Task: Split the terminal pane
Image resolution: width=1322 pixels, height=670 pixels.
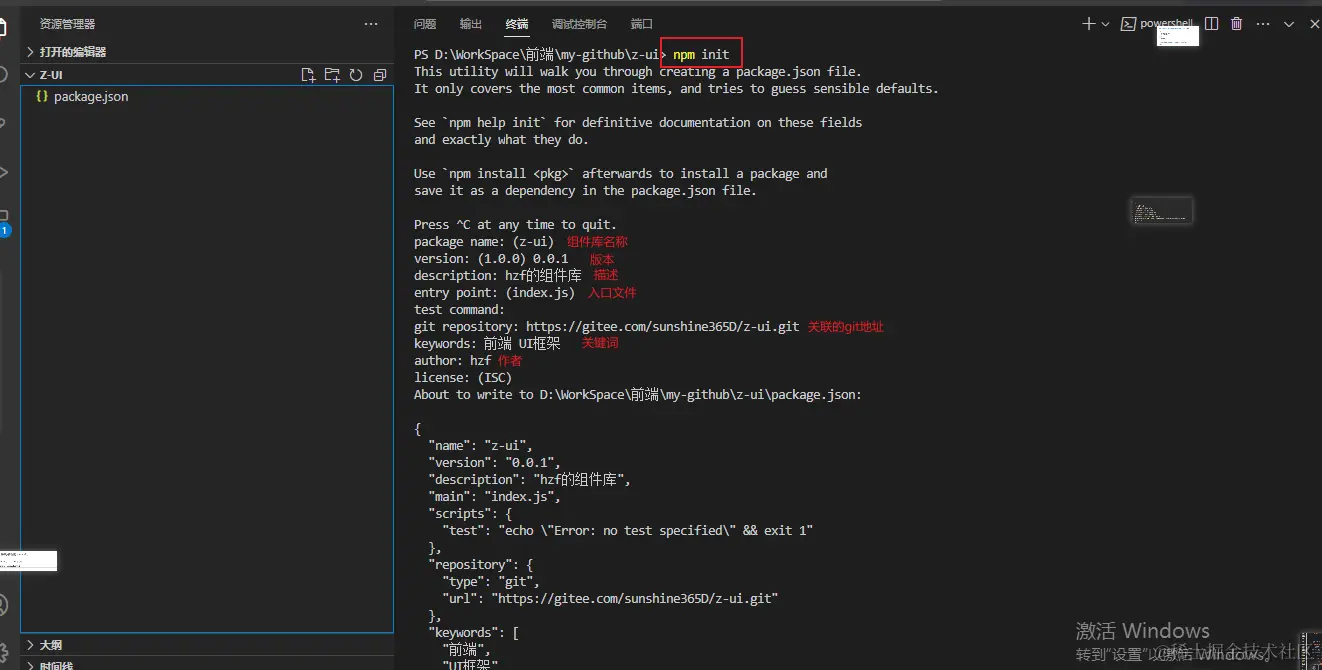Action: [x=1212, y=24]
